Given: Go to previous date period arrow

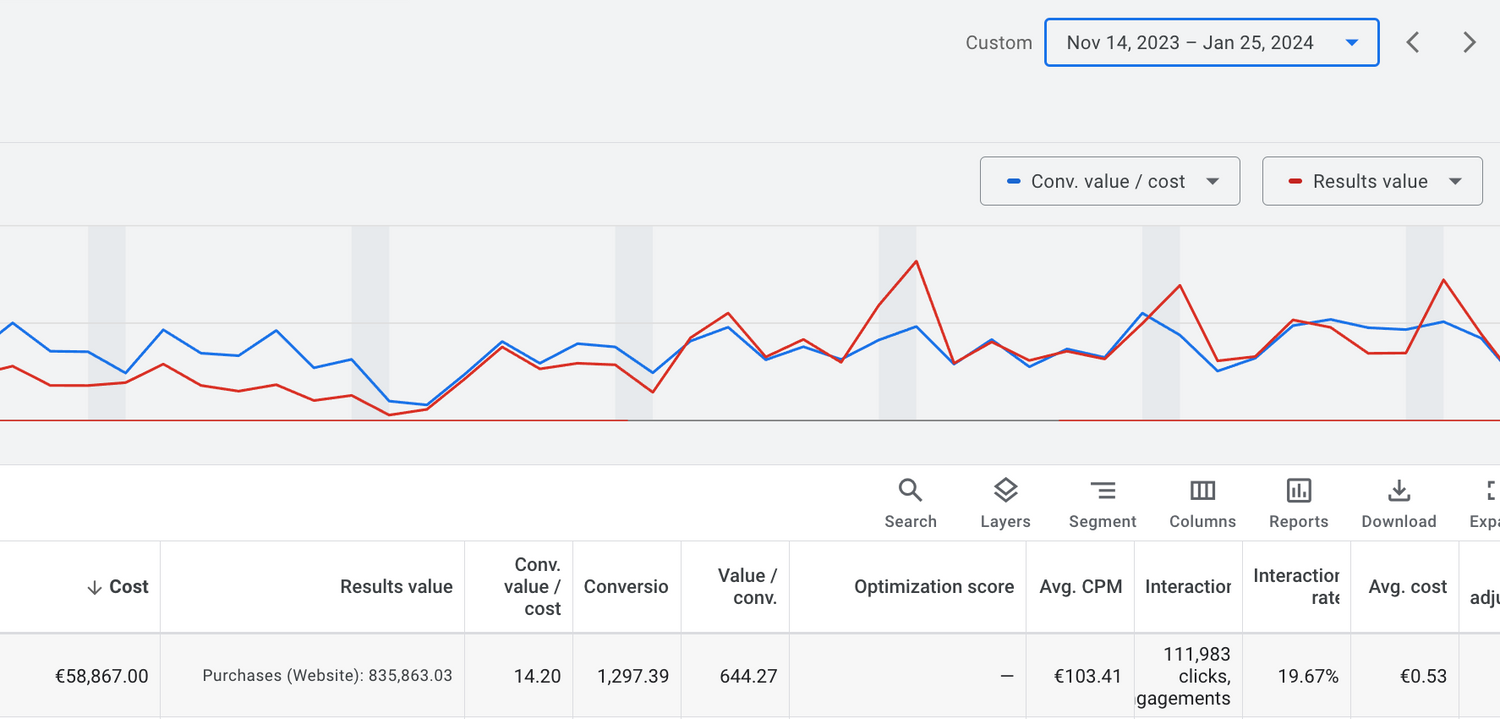Looking at the screenshot, I should click(x=1413, y=42).
